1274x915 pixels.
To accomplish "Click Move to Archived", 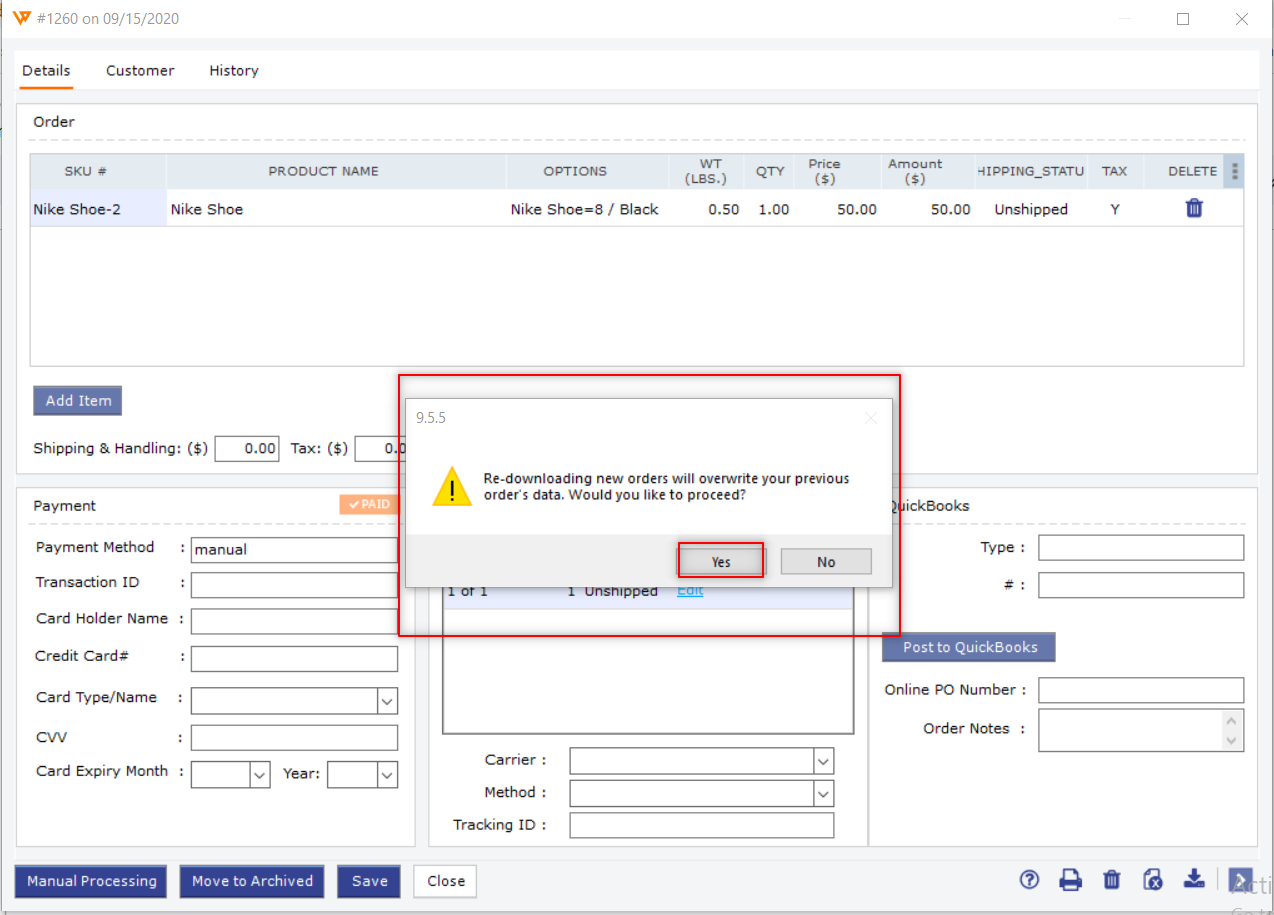I will (x=252, y=881).
